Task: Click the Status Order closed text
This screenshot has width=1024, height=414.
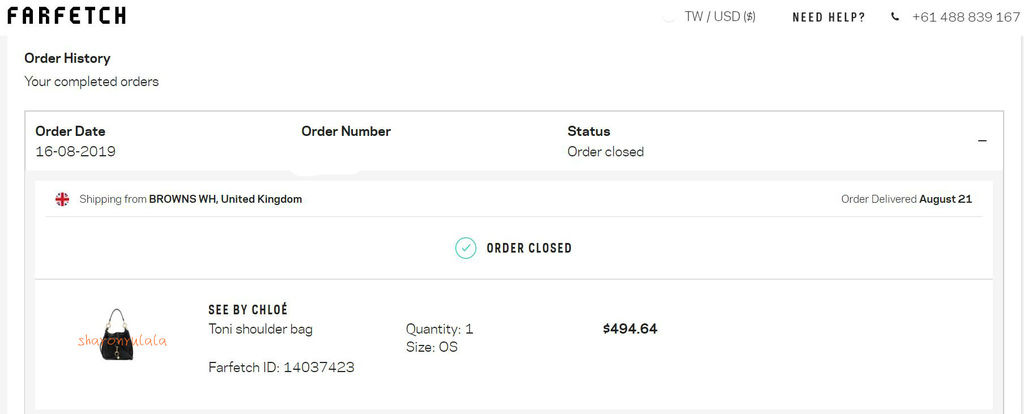Action: (605, 151)
